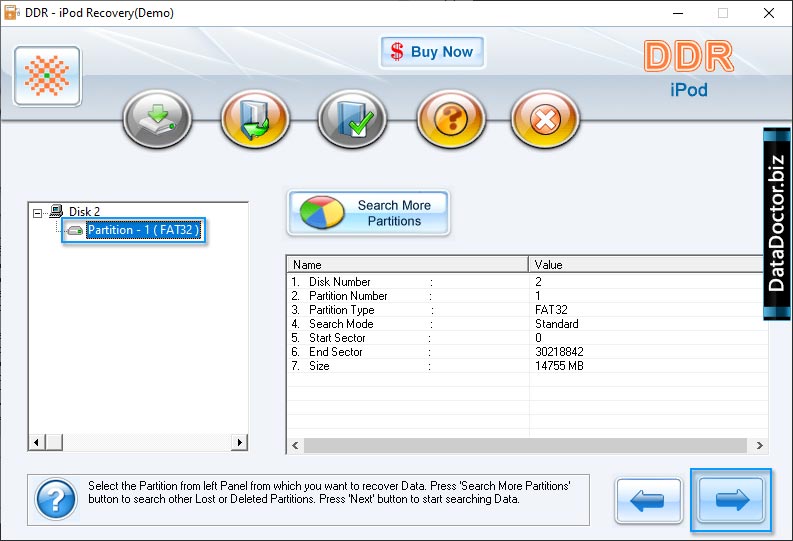Click the FAT32 value cell

click(551, 310)
